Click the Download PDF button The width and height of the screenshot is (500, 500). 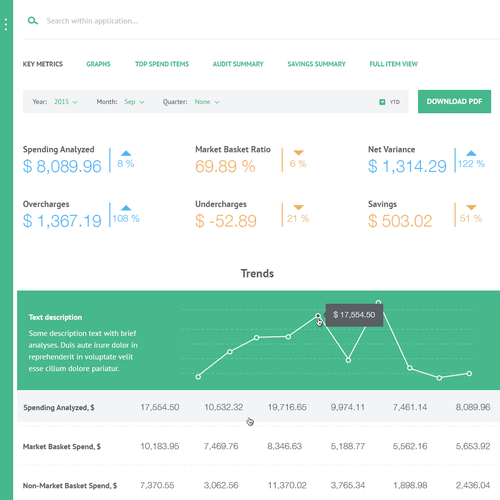[454, 101]
